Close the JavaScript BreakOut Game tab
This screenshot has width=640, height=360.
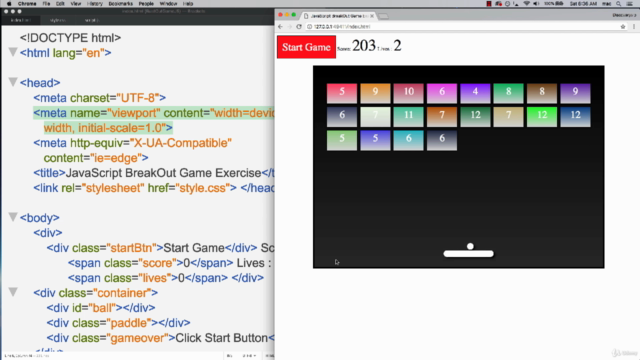point(372,16)
